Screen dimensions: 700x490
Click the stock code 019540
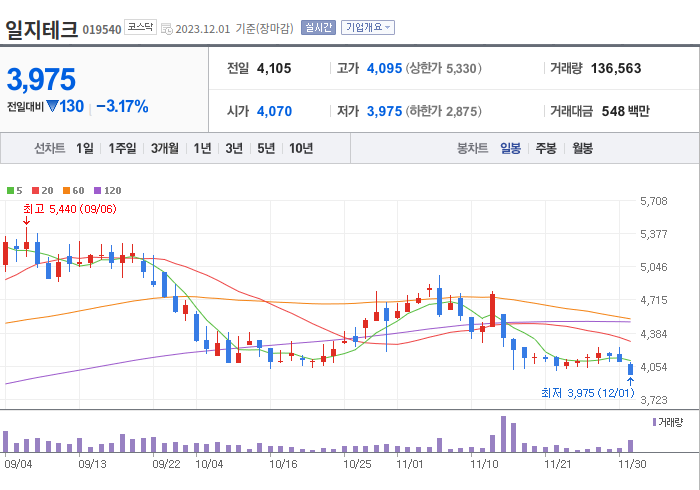tap(102, 30)
